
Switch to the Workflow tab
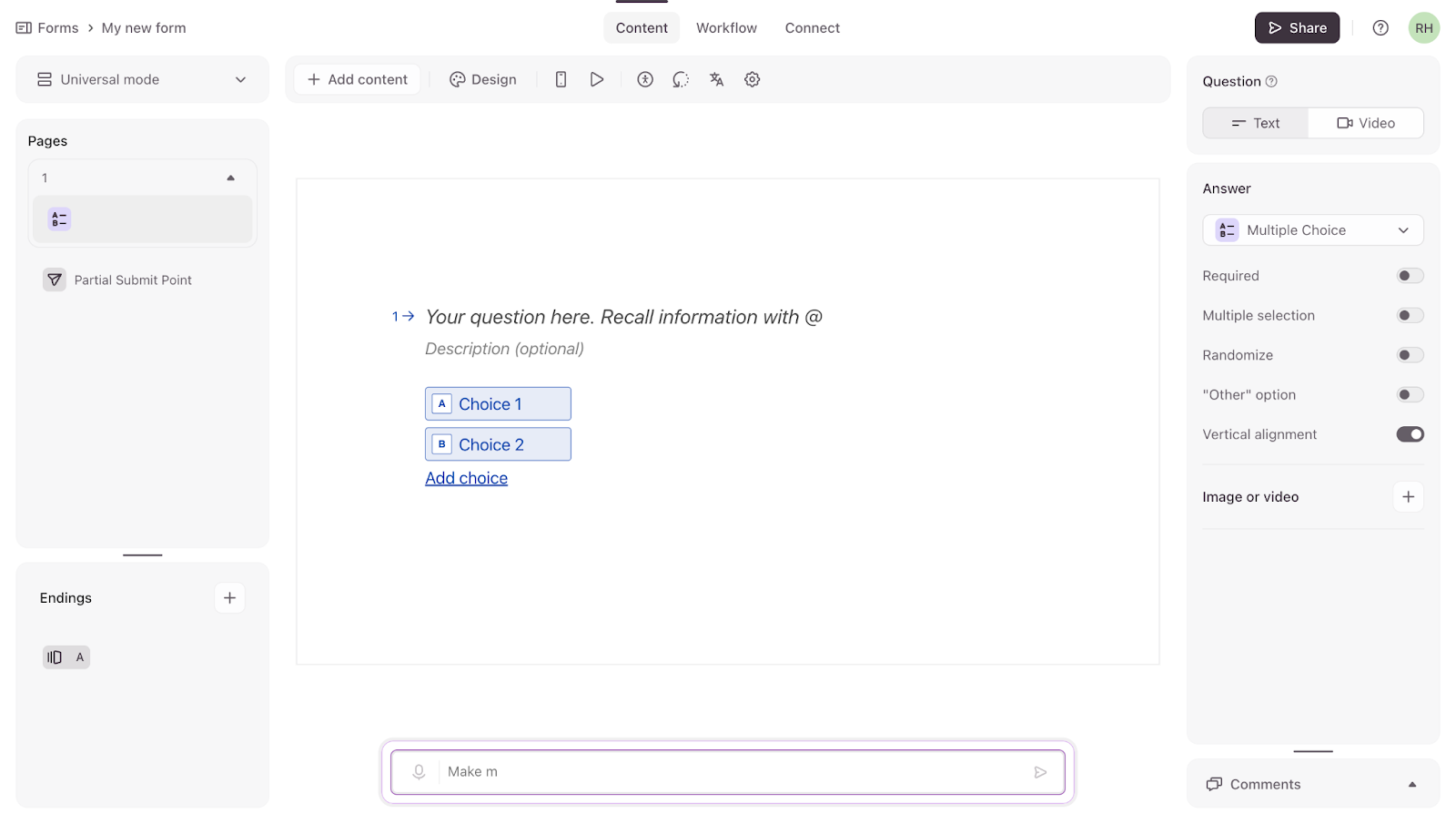click(726, 28)
